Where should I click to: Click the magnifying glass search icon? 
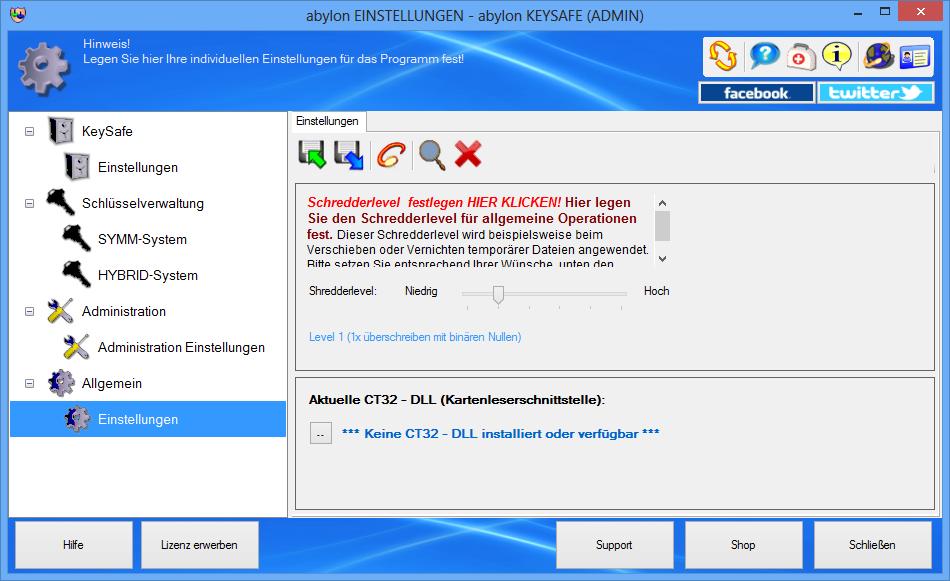[x=432, y=154]
